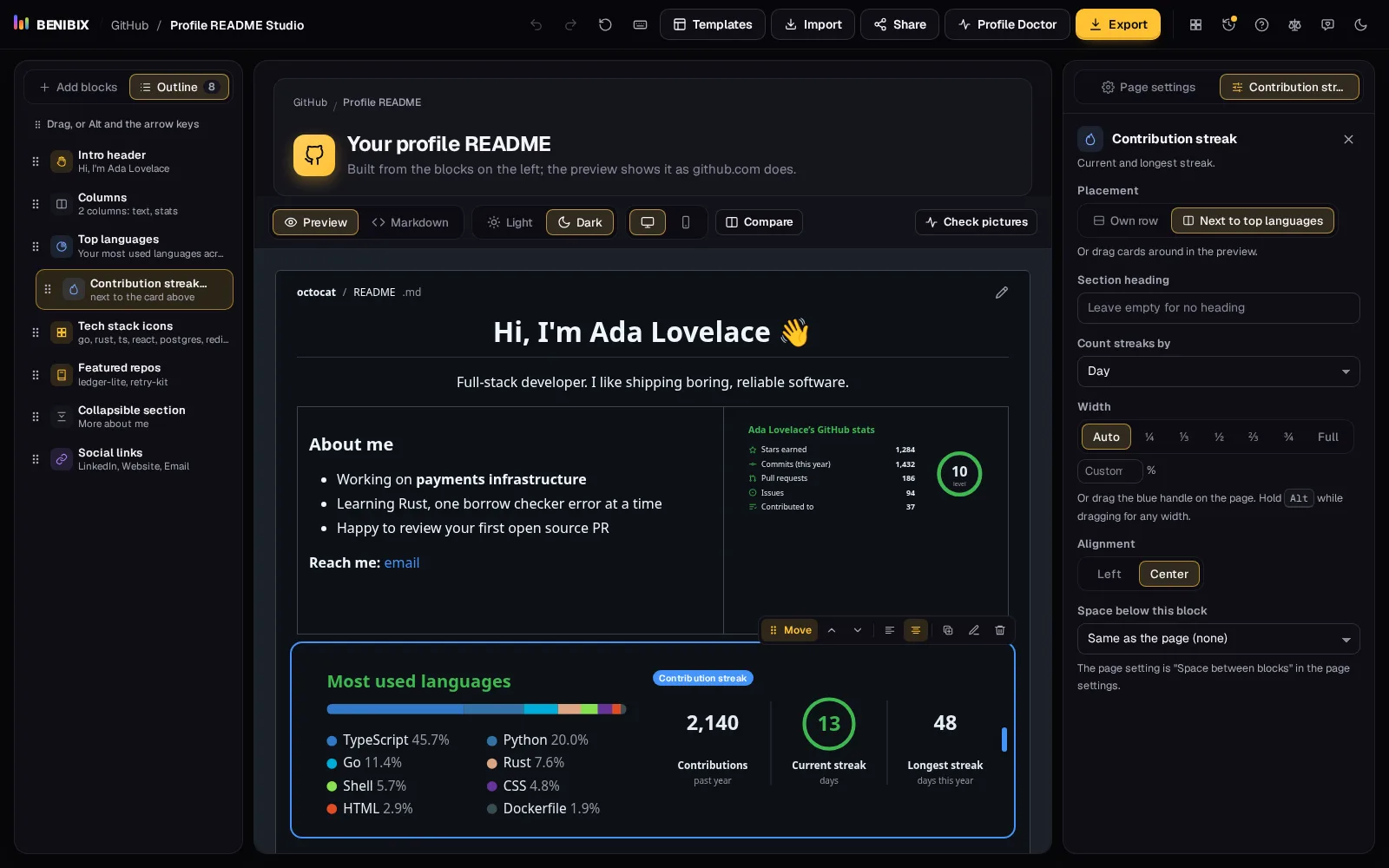The width and height of the screenshot is (1389, 868).
Task: Move the block up with the chevron-up icon
Action: 832,630
